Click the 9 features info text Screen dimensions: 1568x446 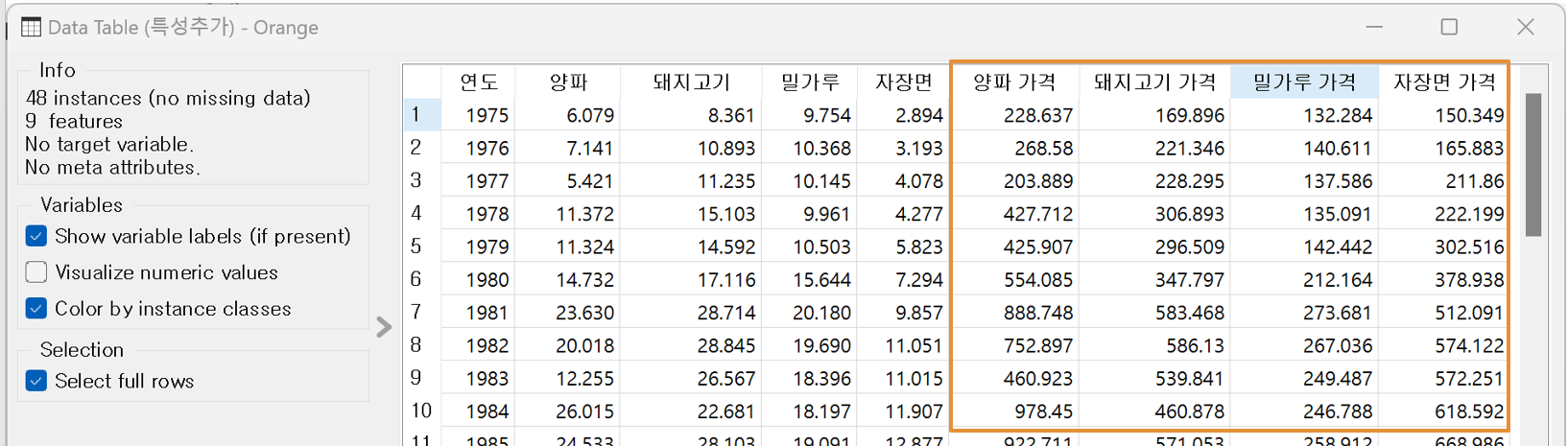click(74, 121)
